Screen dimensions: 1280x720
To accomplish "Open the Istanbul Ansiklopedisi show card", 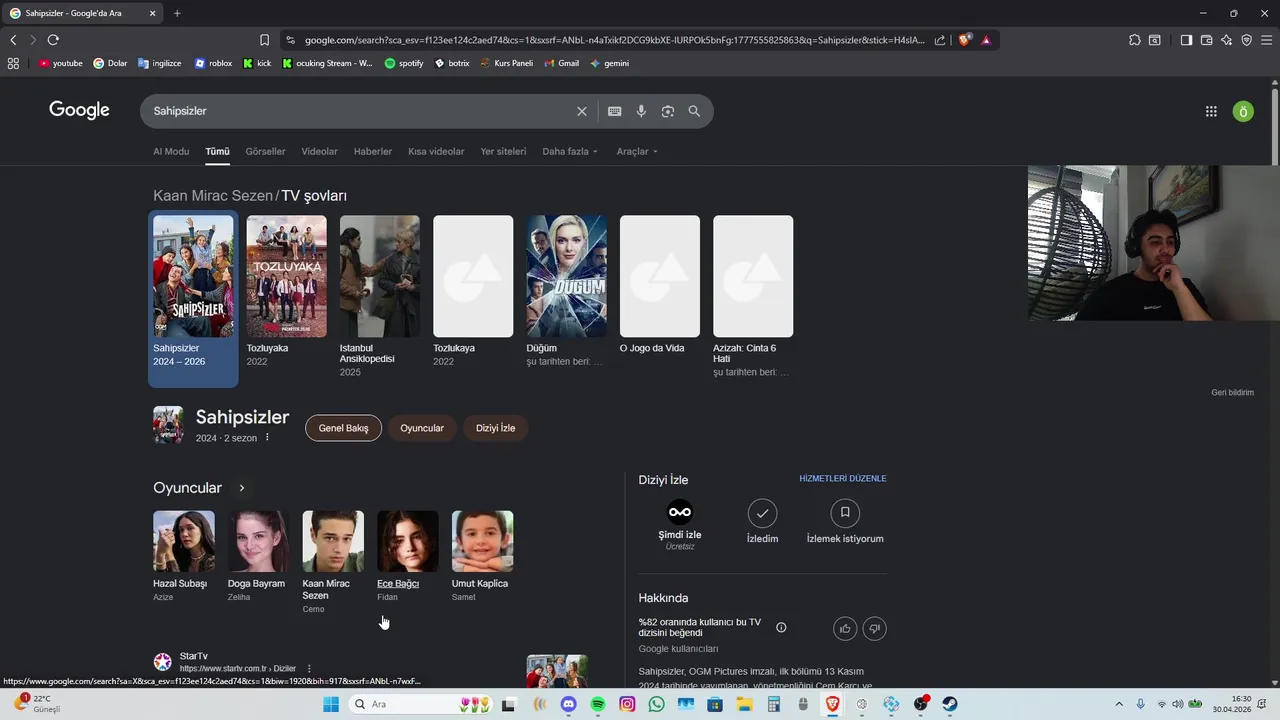I will coord(380,298).
